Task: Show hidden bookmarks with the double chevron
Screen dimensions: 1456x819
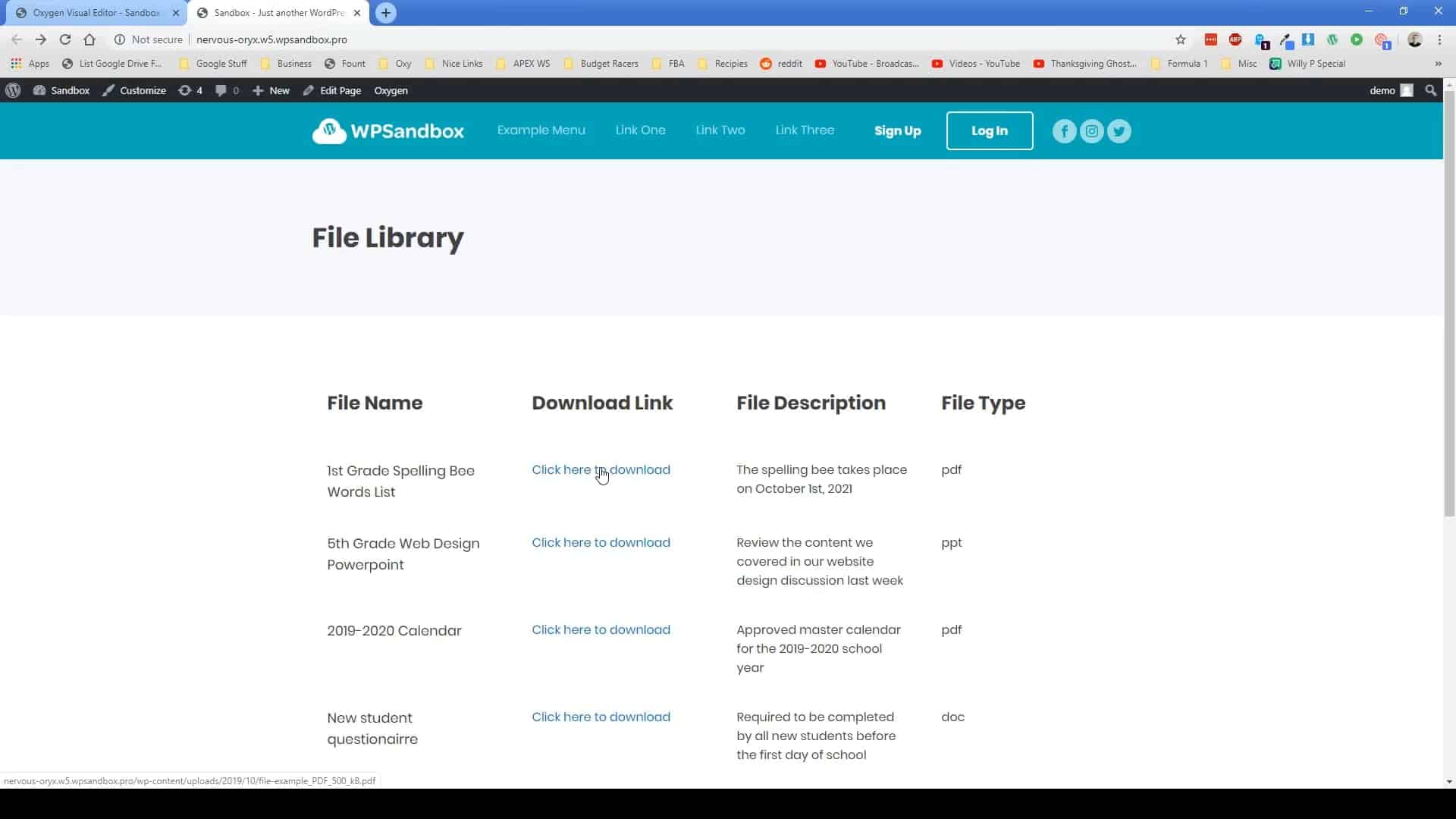Action: click(x=1438, y=64)
